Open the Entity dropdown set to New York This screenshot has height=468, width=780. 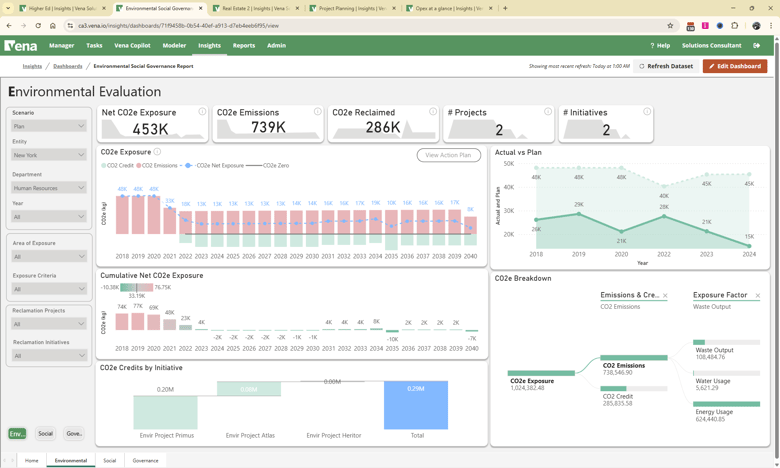point(48,156)
